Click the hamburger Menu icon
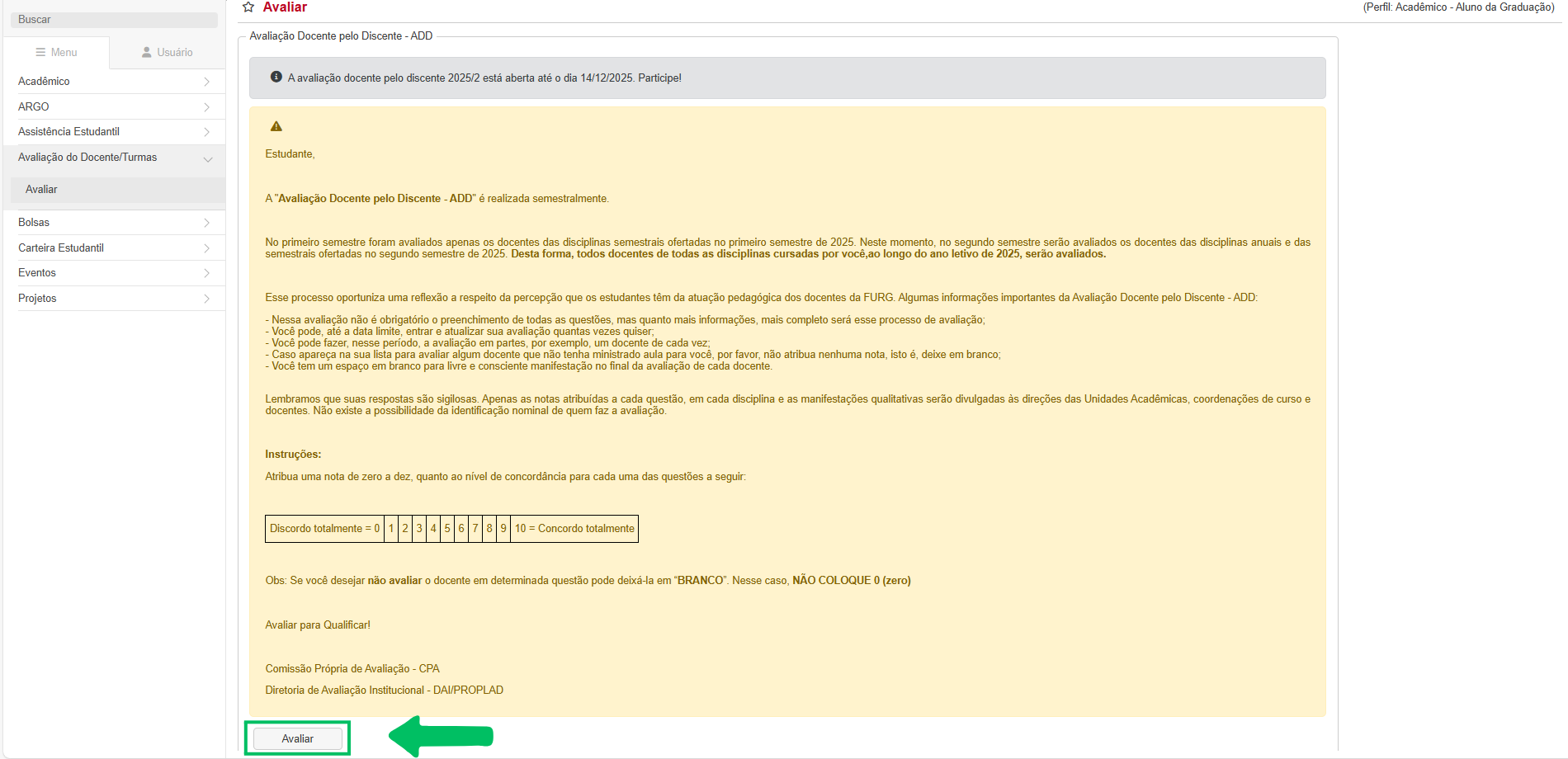This screenshot has height=759, width=1568. tap(40, 52)
